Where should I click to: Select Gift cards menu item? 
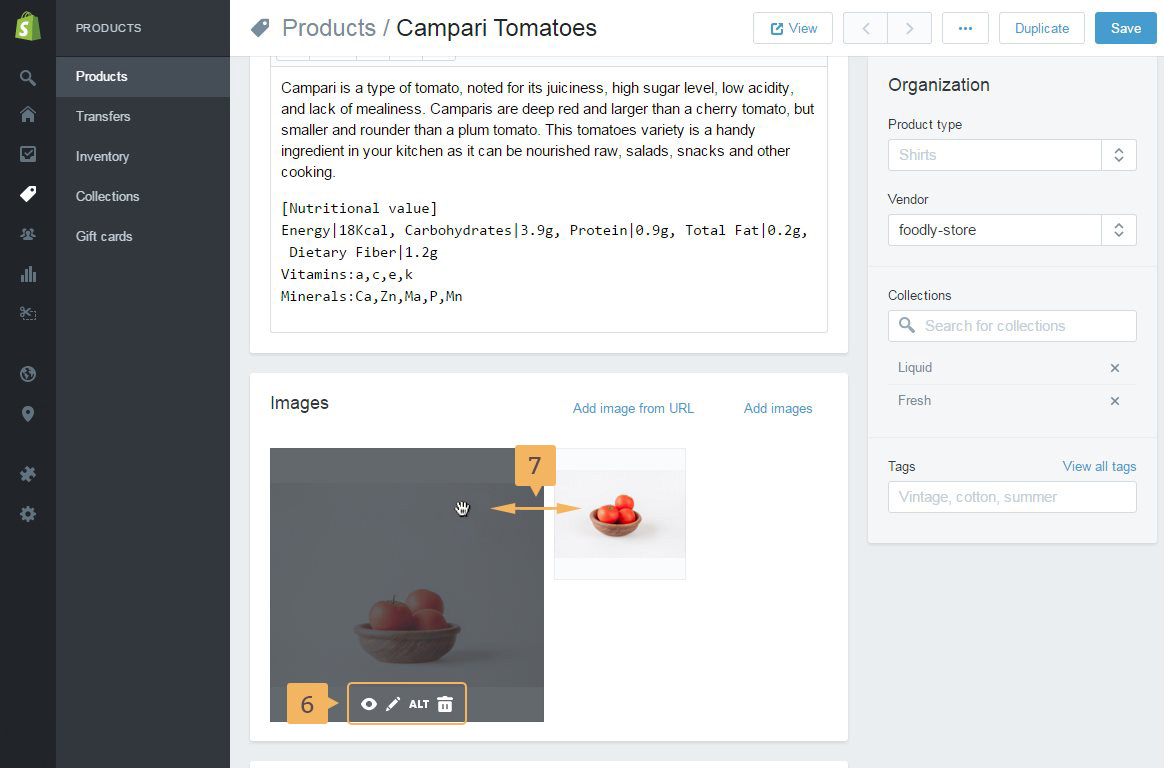(104, 236)
